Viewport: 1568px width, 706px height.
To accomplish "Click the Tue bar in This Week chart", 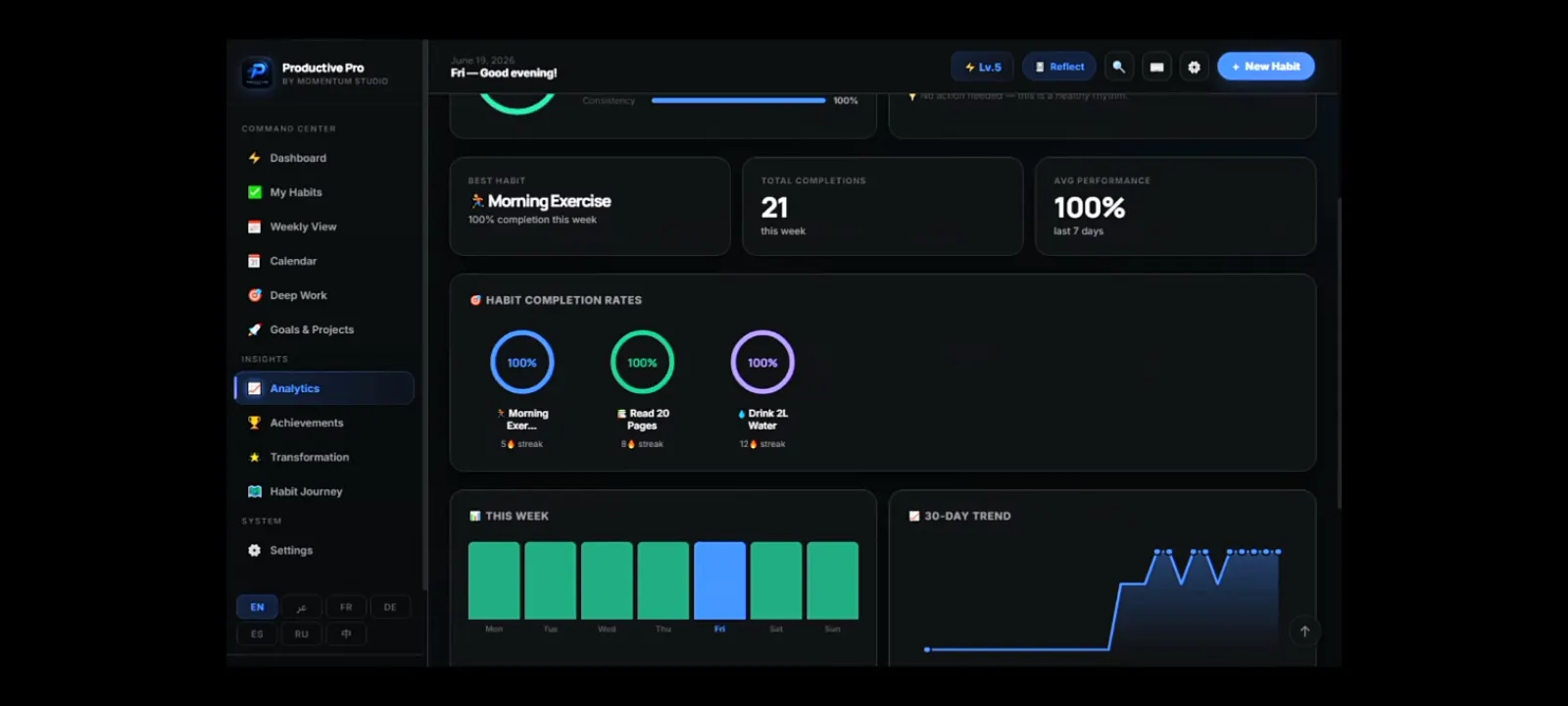I will [x=551, y=580].
